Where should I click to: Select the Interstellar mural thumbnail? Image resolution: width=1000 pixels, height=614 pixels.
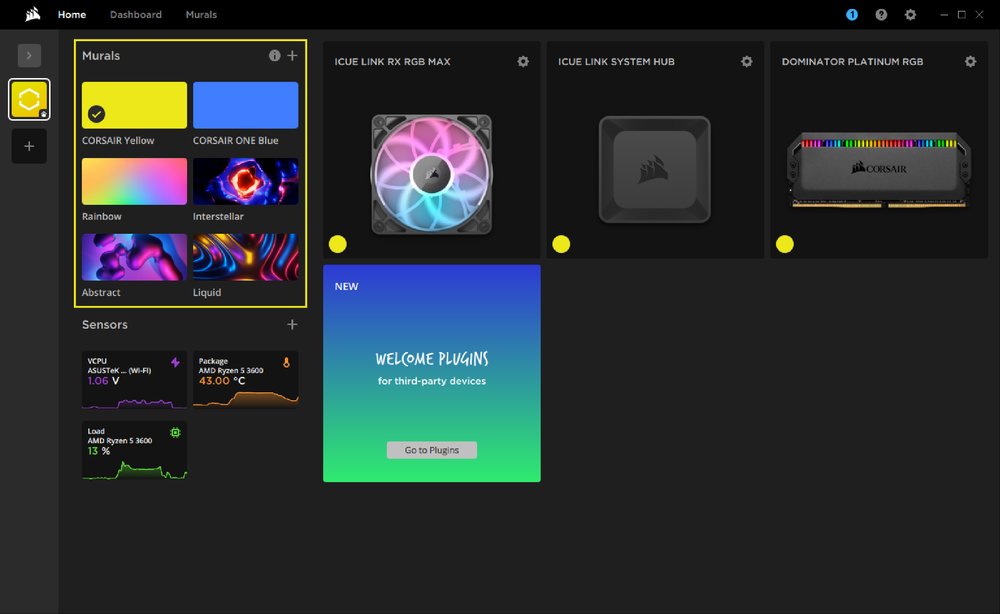point(245,181)
